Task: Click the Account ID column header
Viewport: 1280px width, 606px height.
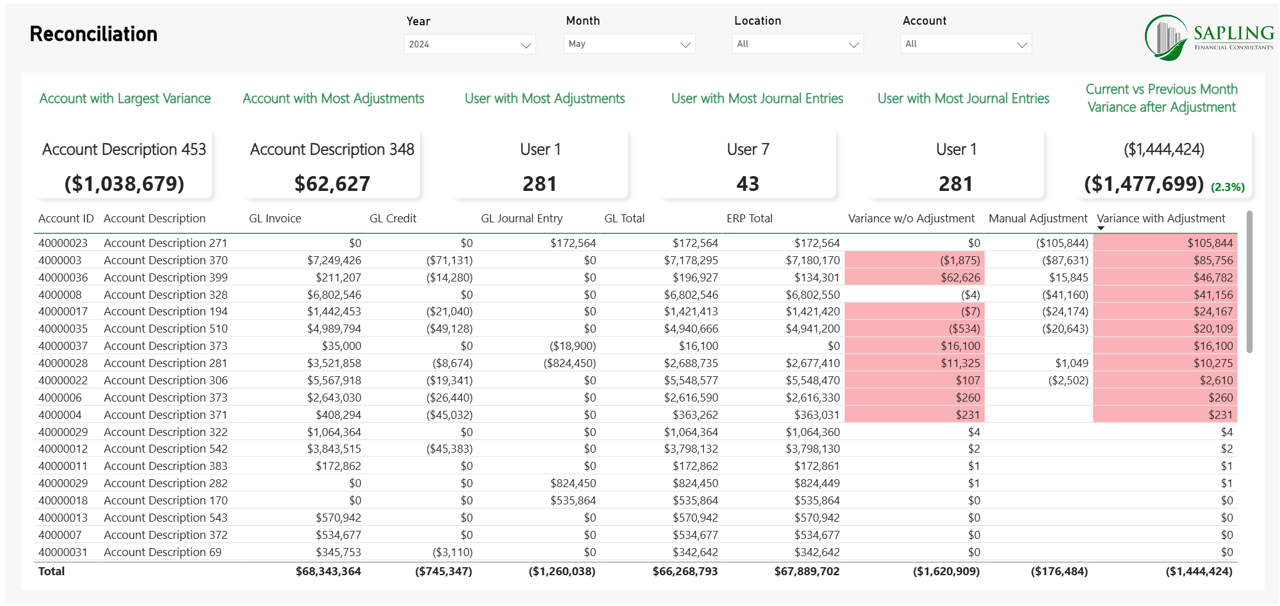Action: point(65,218)
